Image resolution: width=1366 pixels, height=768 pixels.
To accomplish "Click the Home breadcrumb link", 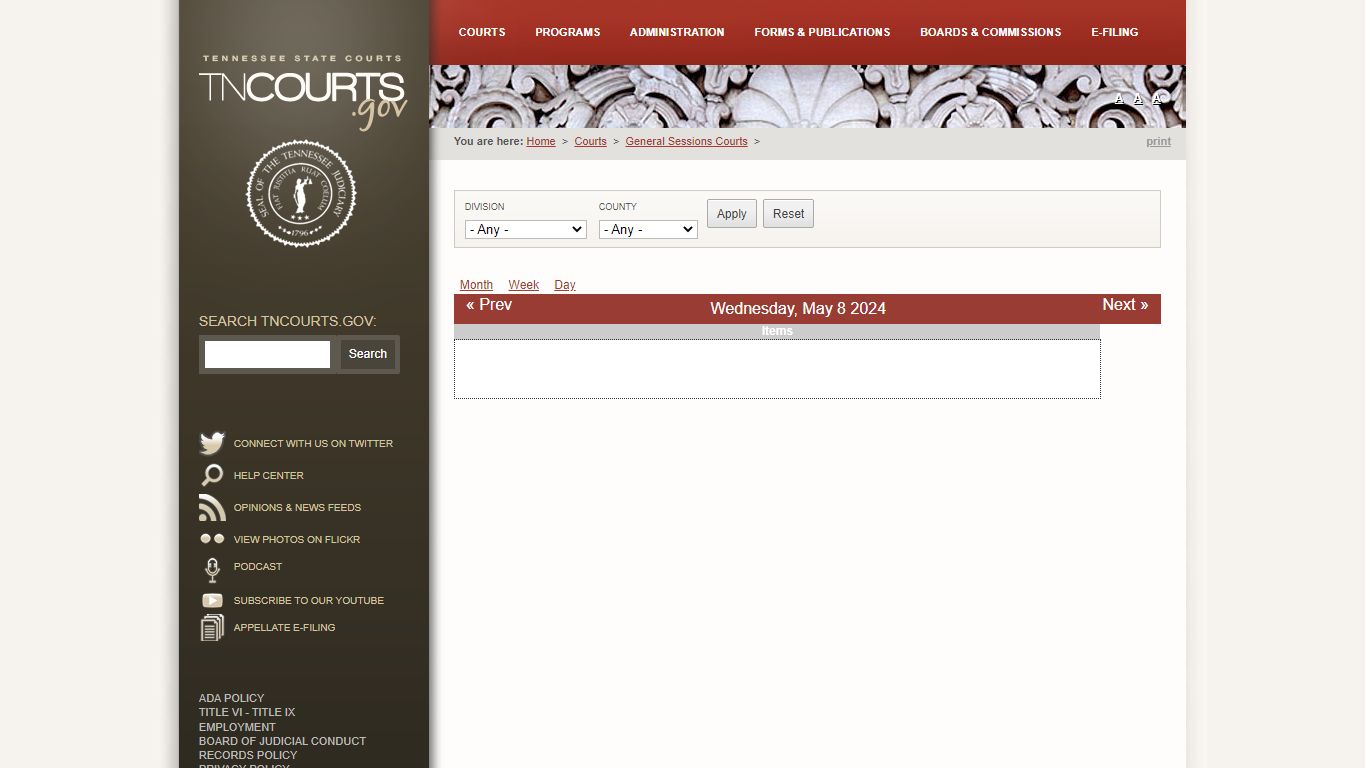I will click(541, 142).
